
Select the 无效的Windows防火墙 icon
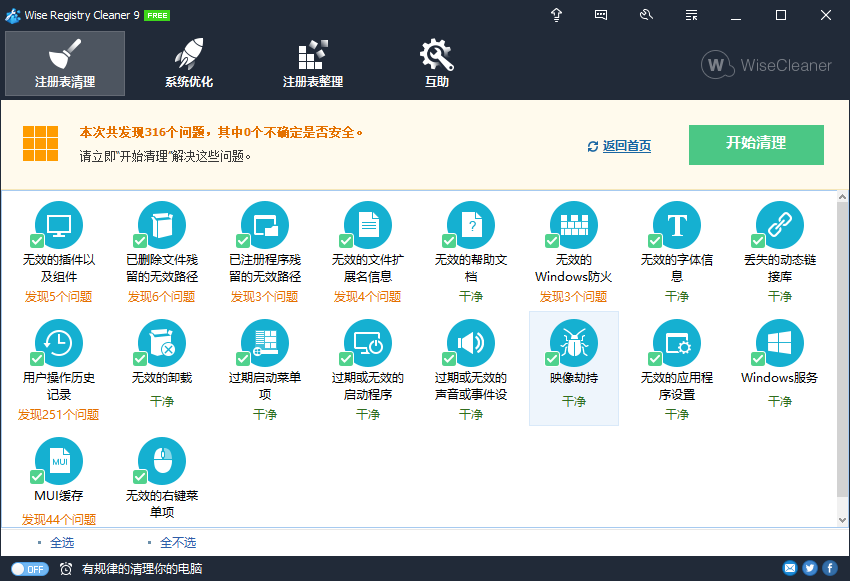[574, 225]
